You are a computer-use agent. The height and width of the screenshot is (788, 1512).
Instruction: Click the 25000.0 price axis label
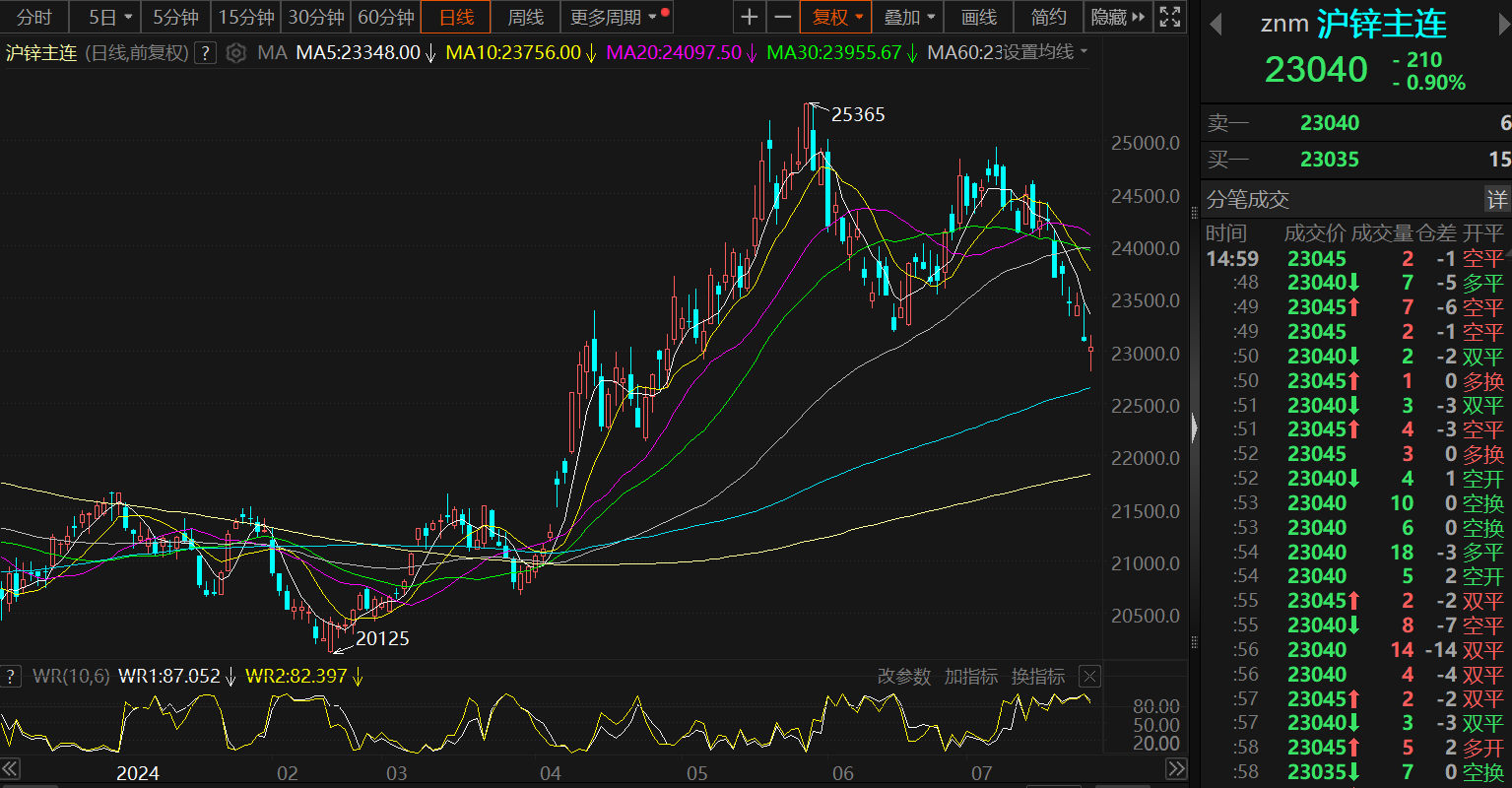point(1145,144)
